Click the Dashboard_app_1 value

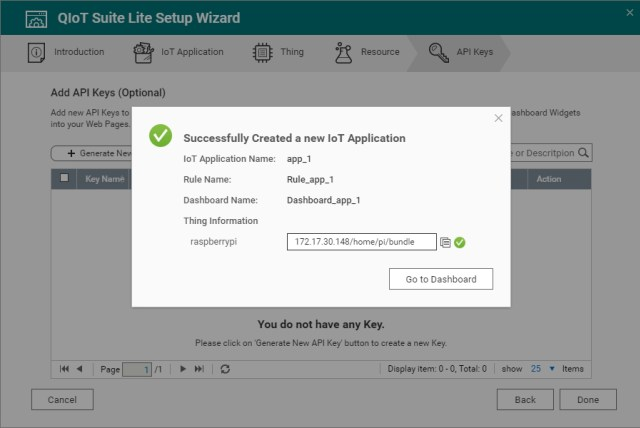pos(323,200)
